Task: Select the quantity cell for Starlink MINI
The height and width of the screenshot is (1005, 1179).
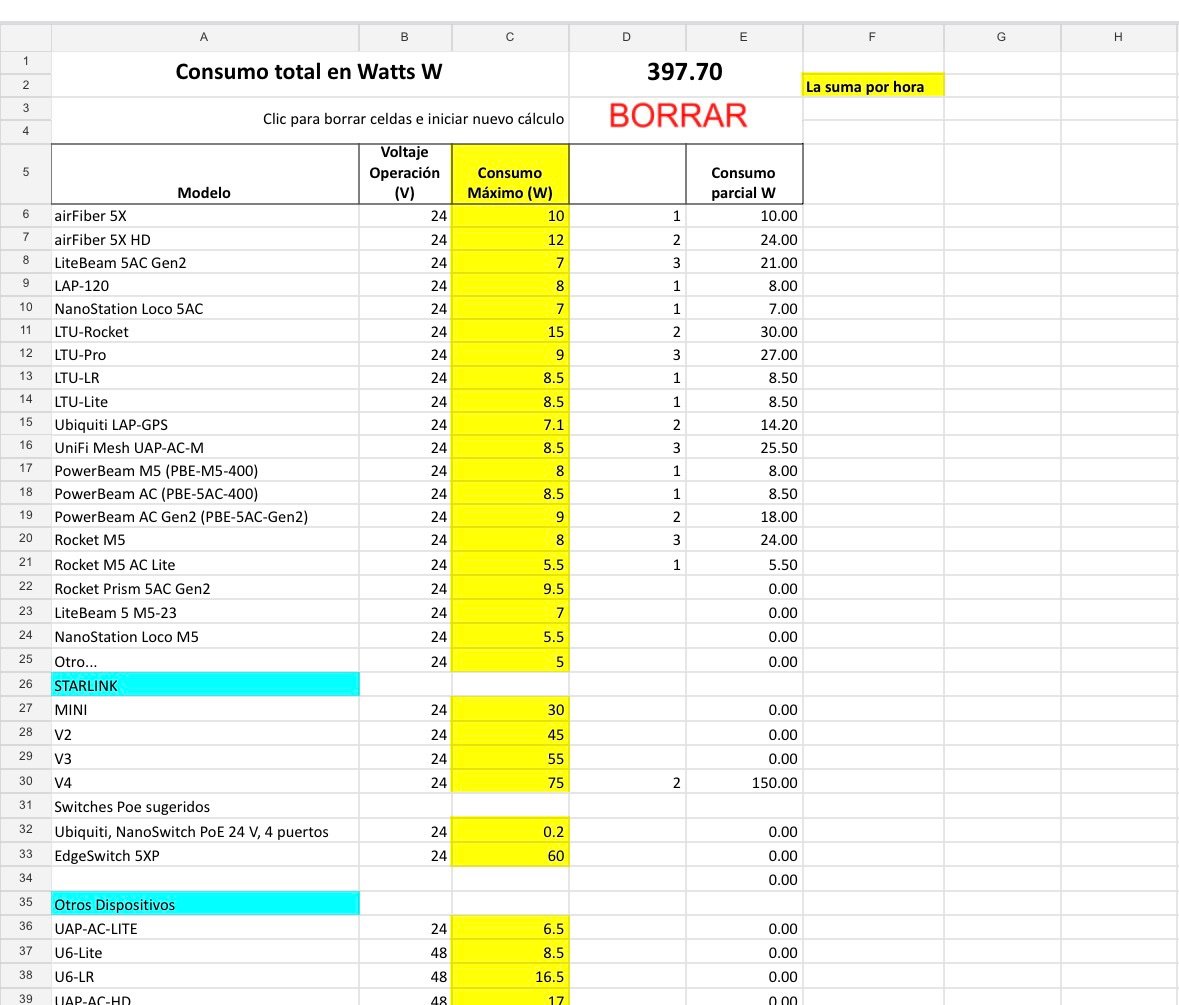Action: (x=627, y=710)
